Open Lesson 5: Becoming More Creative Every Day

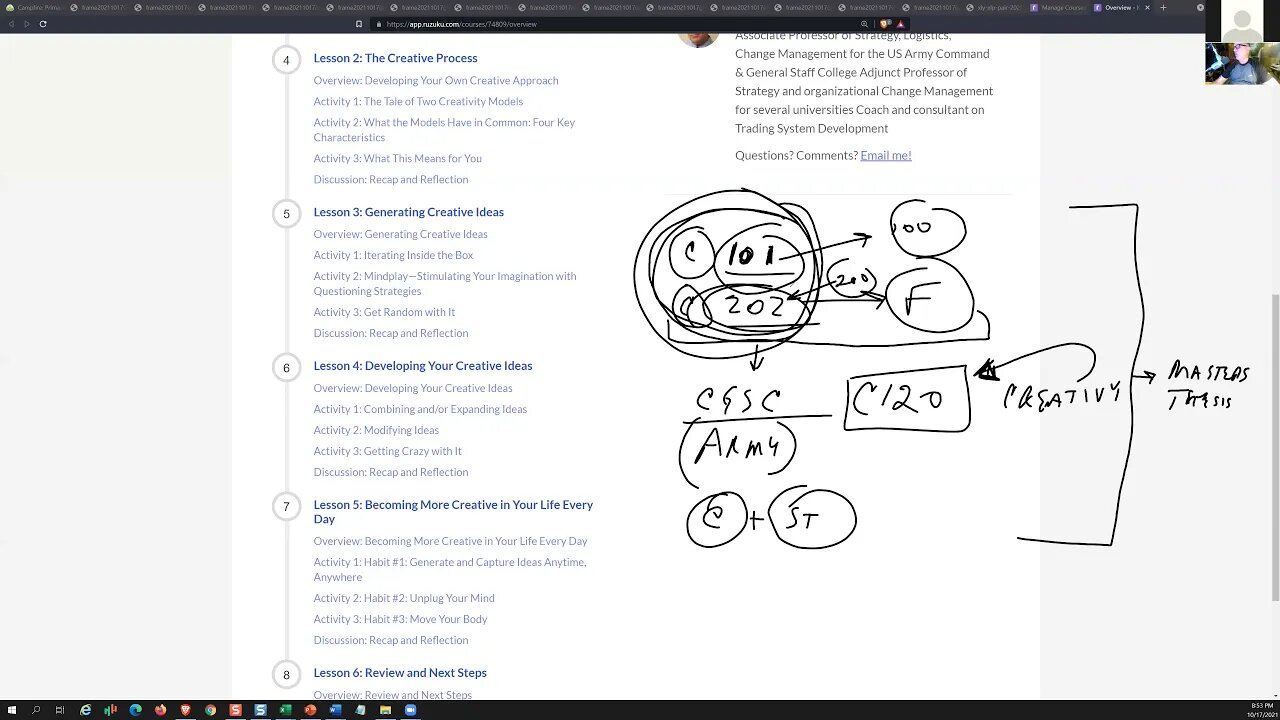pos(453,512)
